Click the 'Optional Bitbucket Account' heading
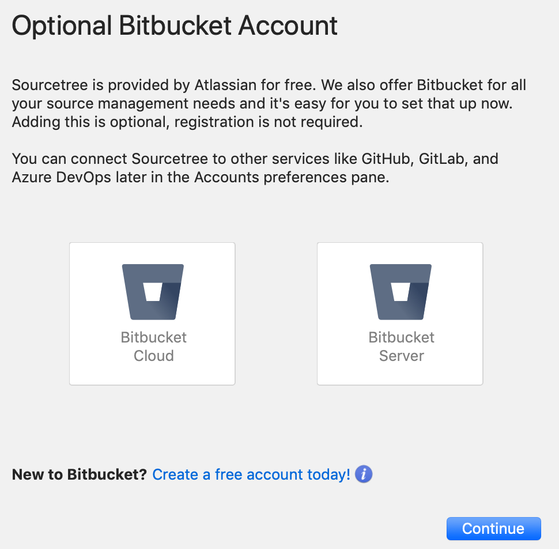 [x=175, y=26]
